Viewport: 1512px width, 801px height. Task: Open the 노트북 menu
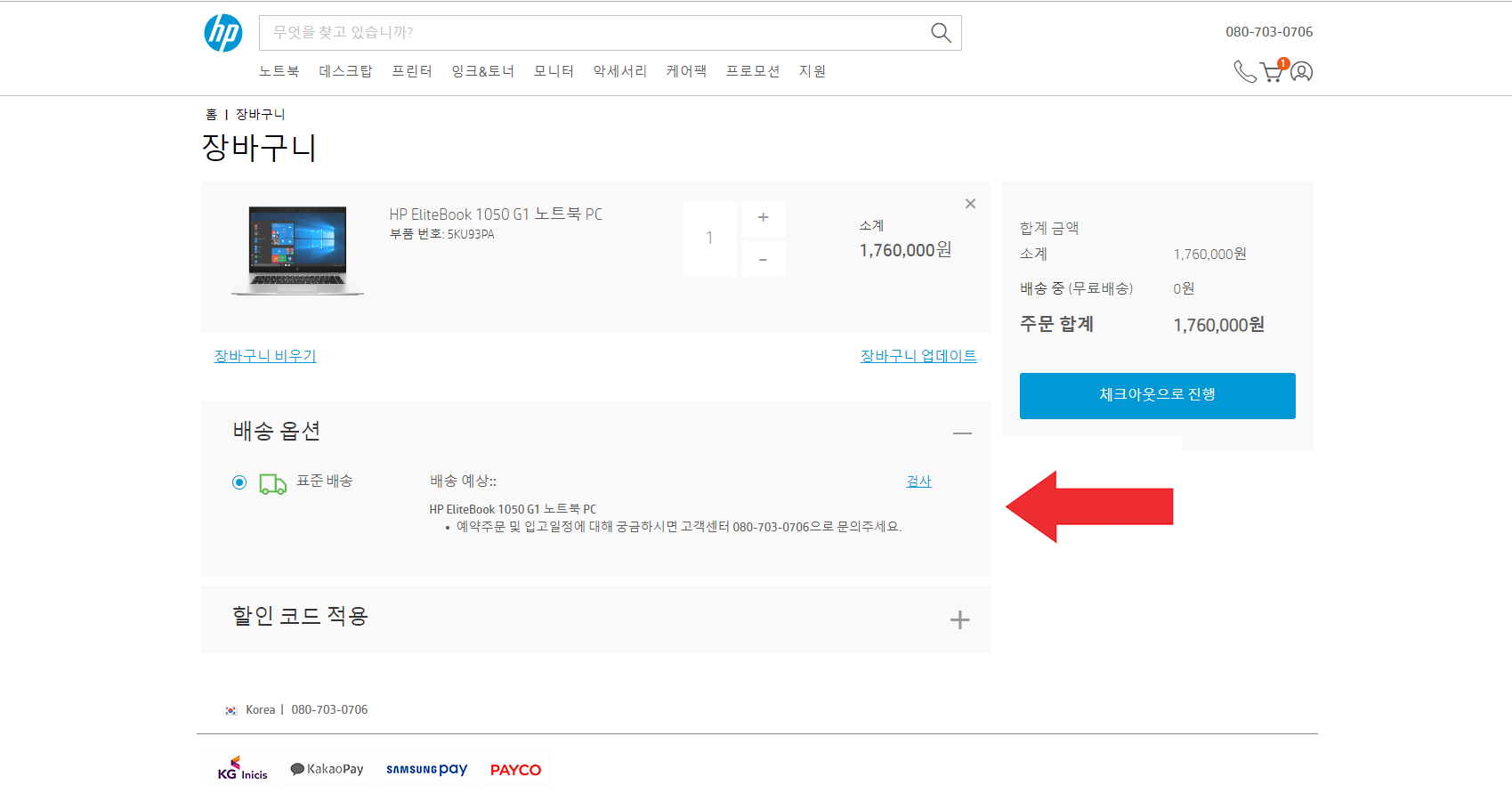pos(279,71)
